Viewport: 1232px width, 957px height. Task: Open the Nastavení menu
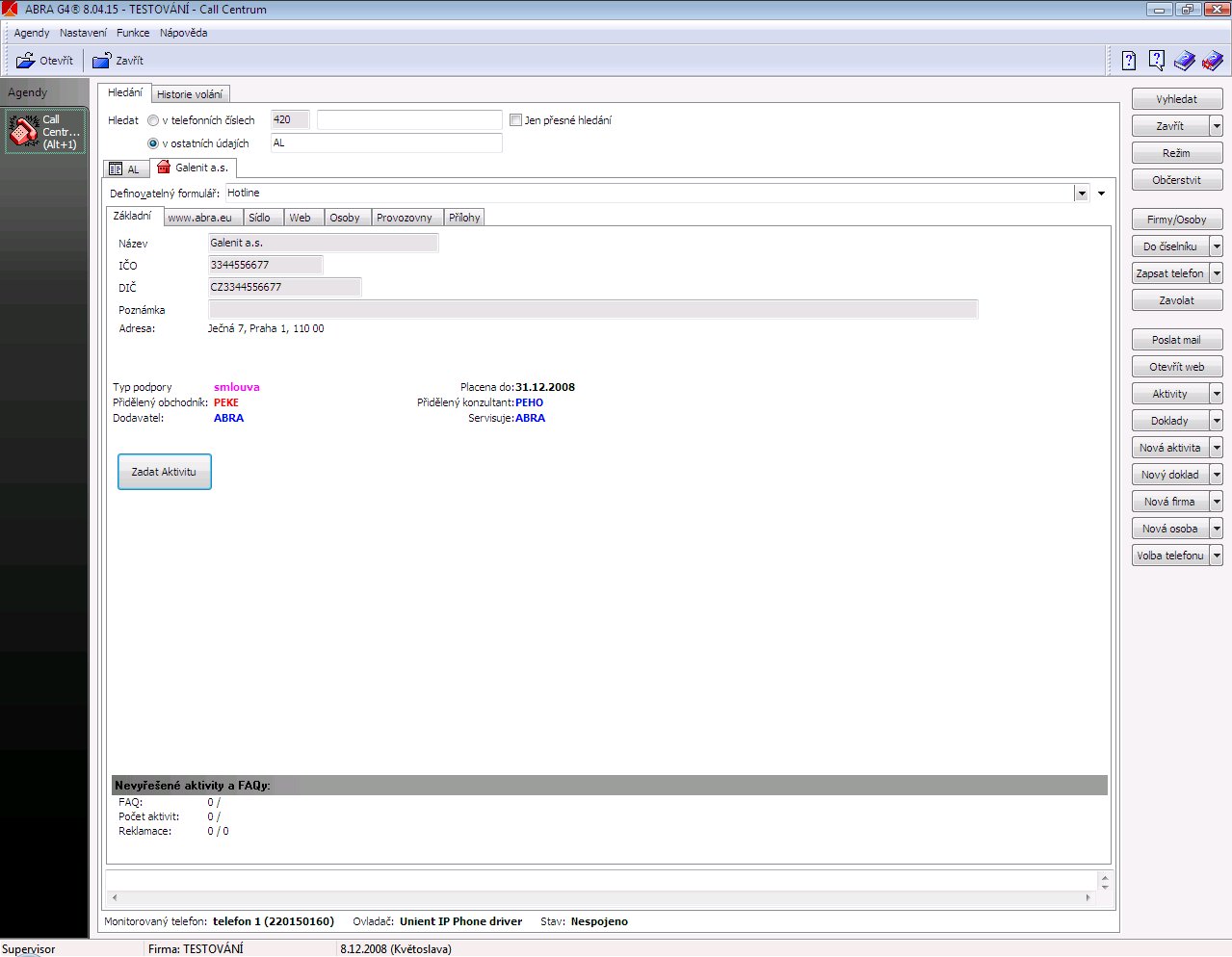83,33
